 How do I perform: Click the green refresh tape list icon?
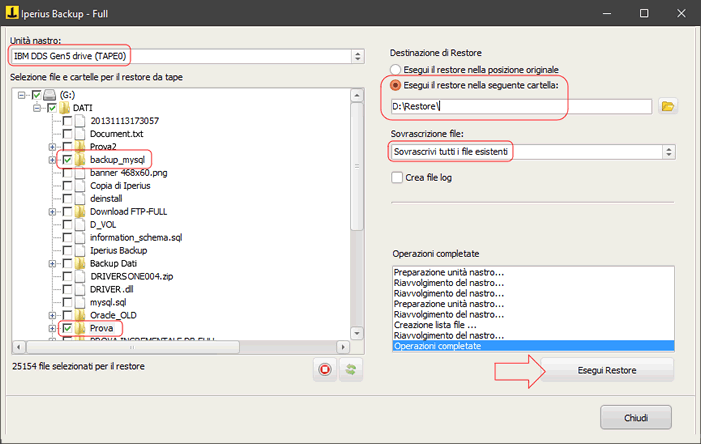351,368
